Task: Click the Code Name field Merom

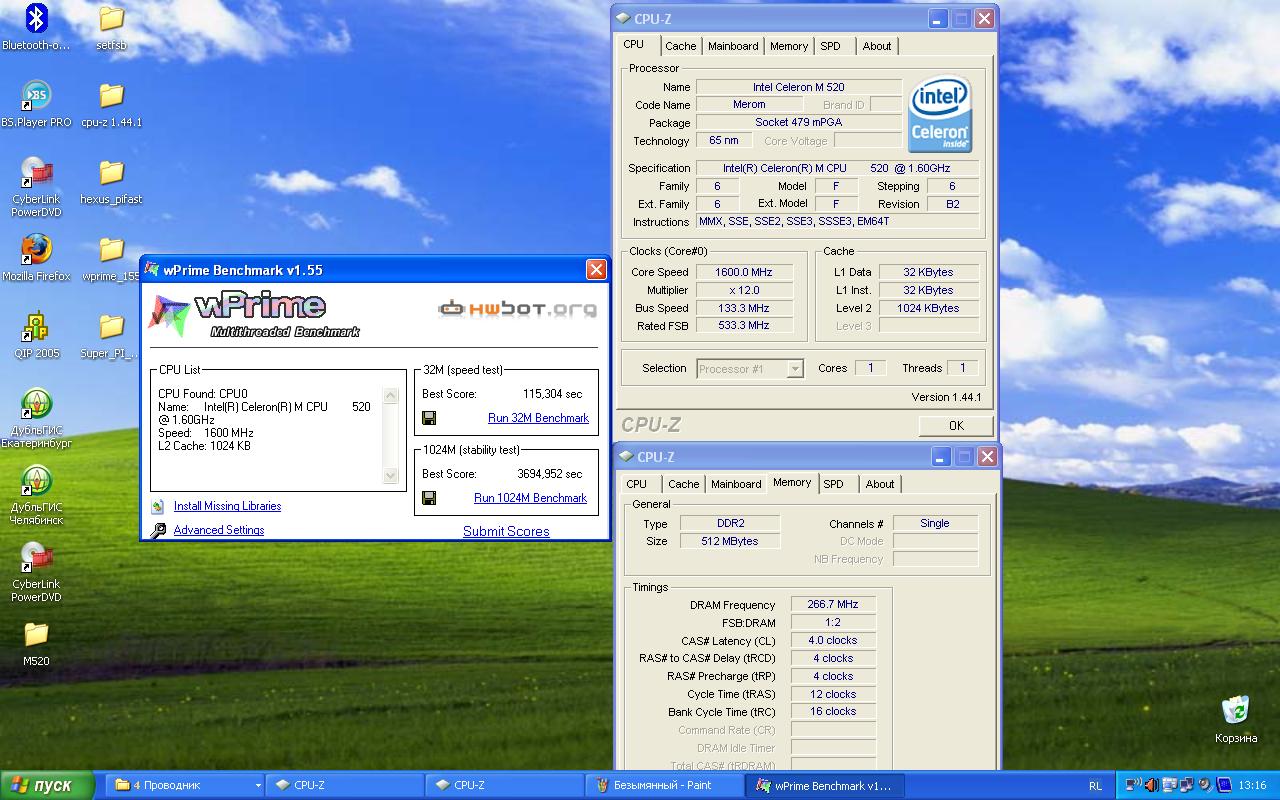Action: tap(749, 104)
